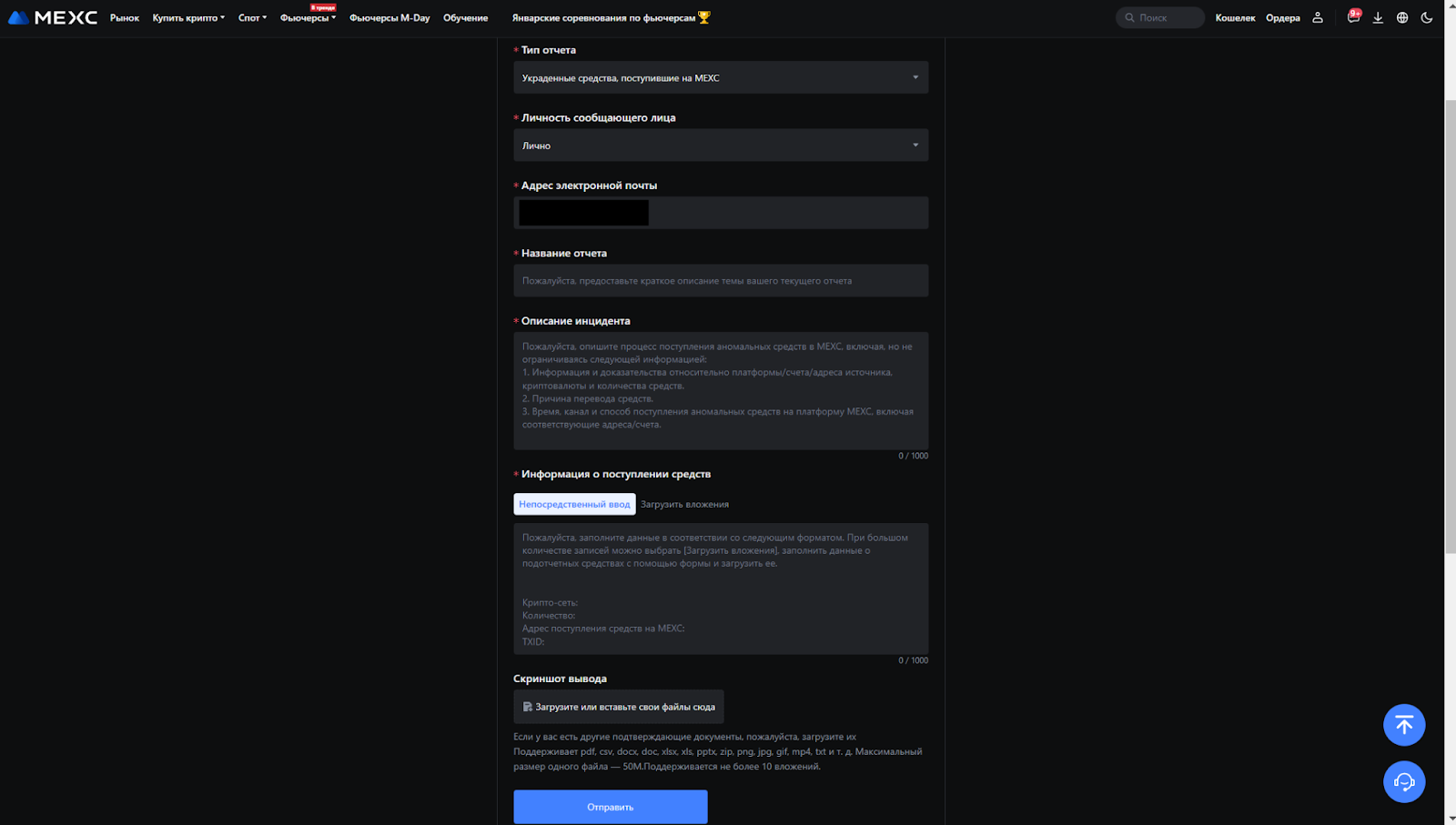Expand the Тип отчета dropdown
1456x825 pixels.
click(x=721, y=77)
